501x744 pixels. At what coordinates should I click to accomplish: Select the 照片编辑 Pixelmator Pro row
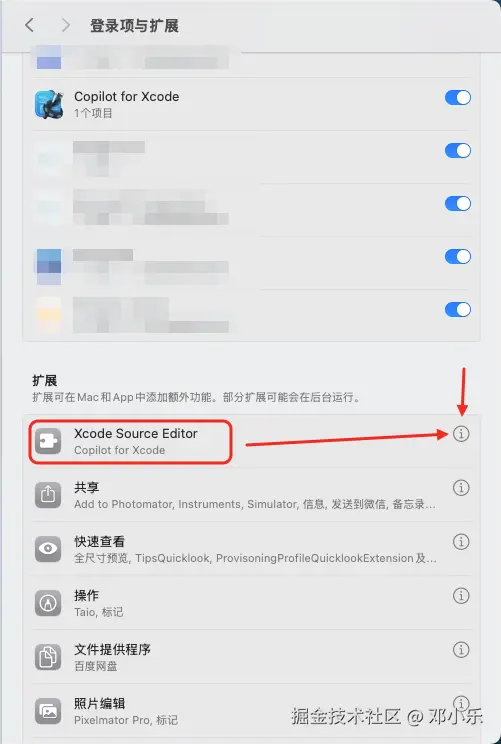coord(252,711)
